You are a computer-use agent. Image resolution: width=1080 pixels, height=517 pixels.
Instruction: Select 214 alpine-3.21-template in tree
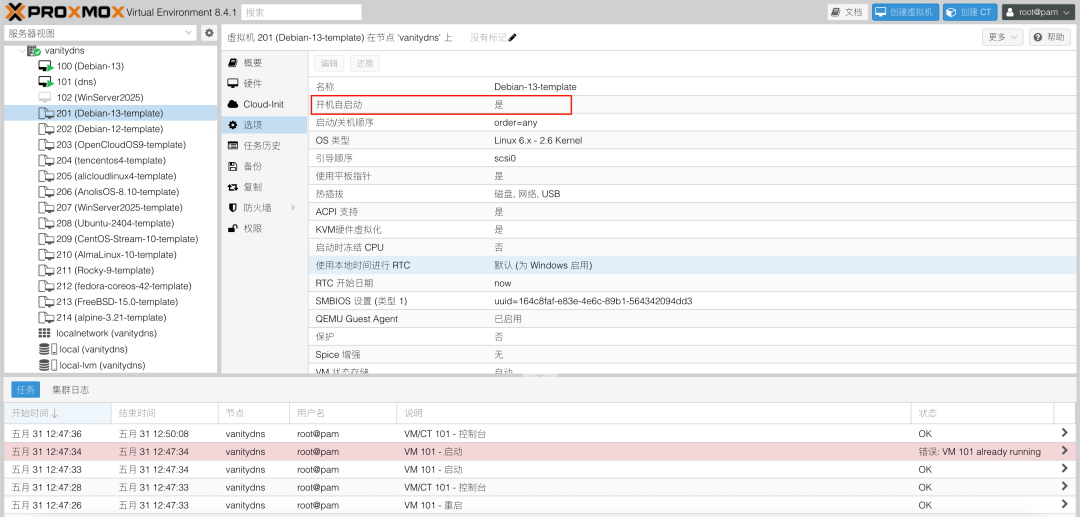tap(111, 317)
